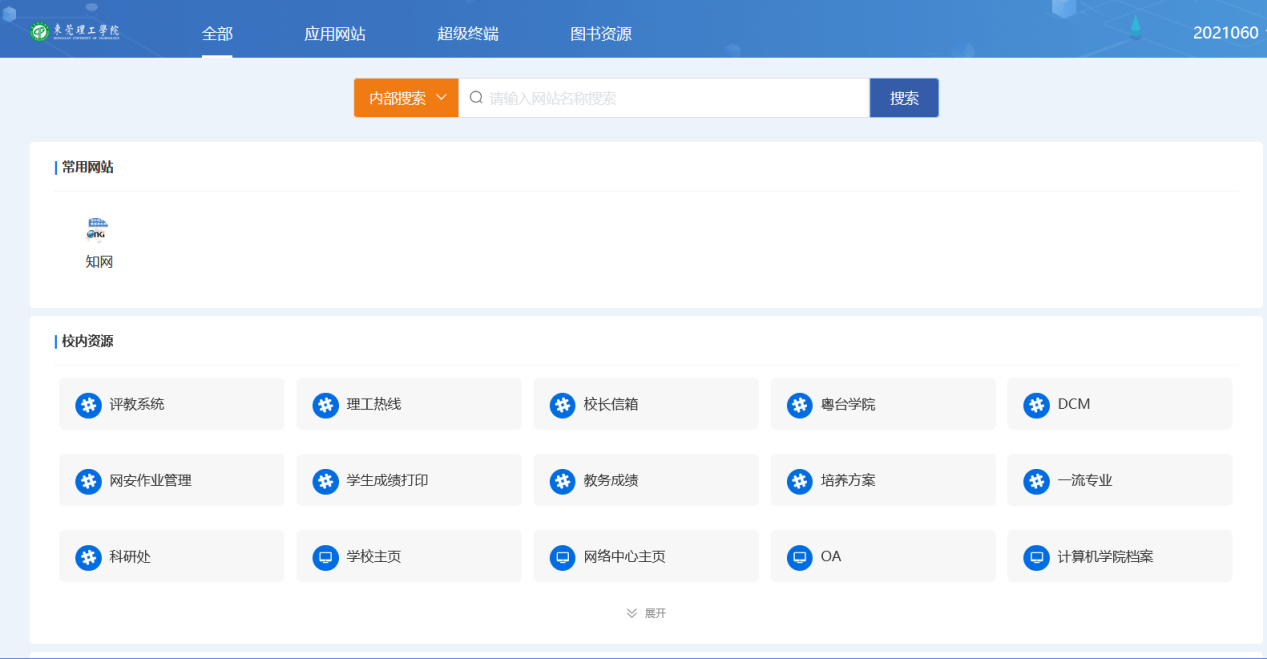Viewport: 1267px width, 659px height.
Task: Click the DCM text label
Action: pyautogui.click(x=1074, y=404)
